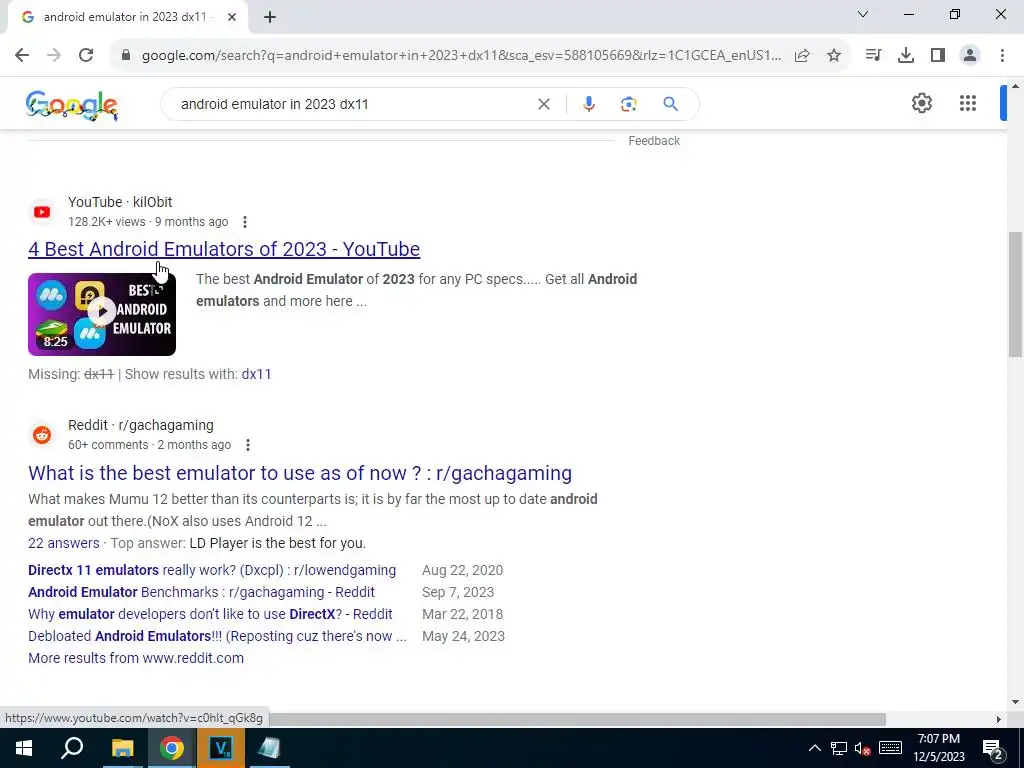Click Chrome icon in taskbar
This screenshot has height=768, width=1024.
tap(171, 748)
